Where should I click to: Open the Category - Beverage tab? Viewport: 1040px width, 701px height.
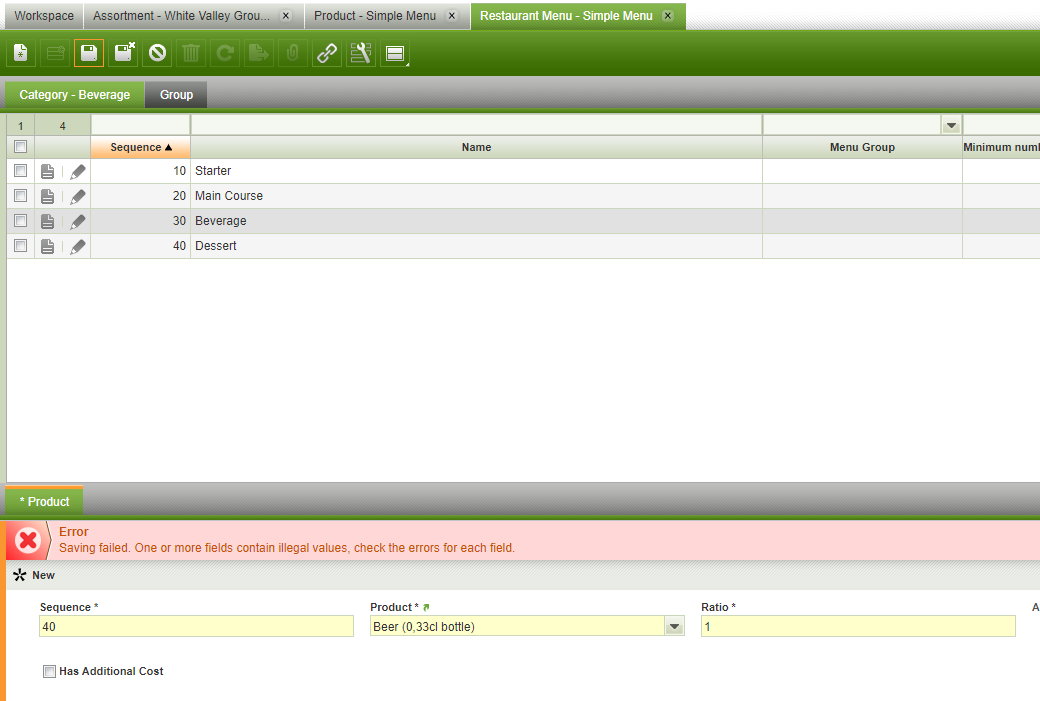click(x=74, y=95)
